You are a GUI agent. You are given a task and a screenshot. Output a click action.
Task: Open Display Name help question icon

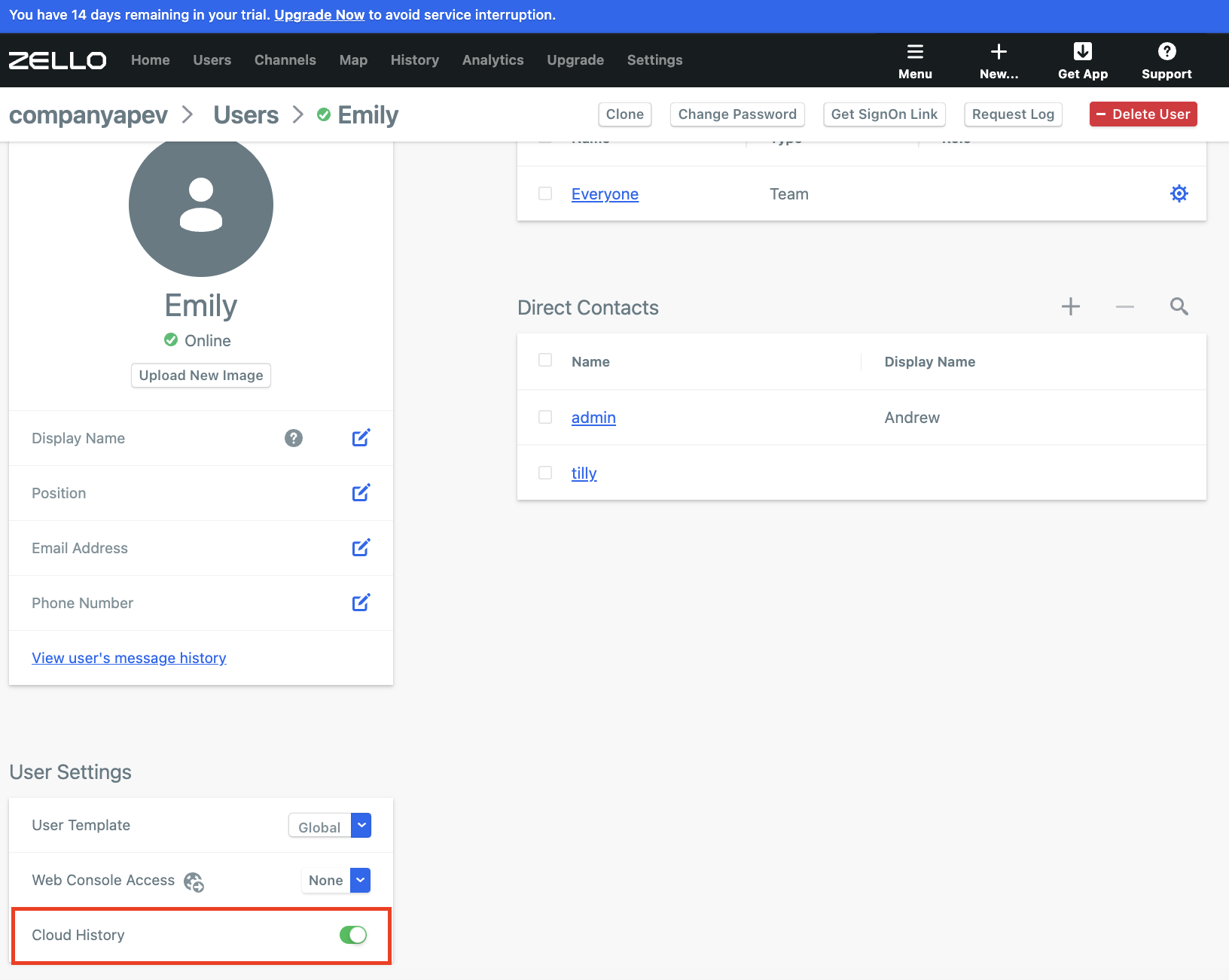294,438
